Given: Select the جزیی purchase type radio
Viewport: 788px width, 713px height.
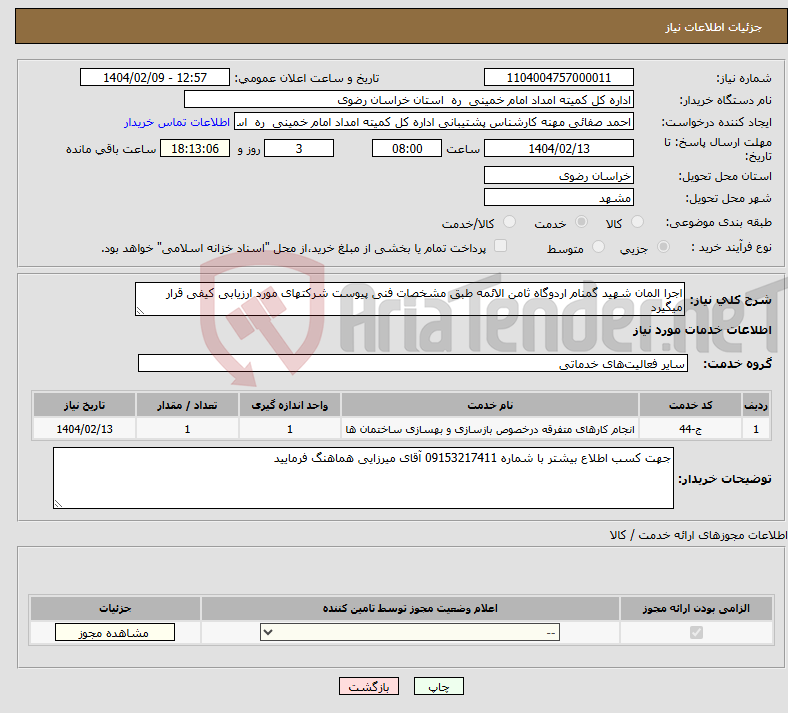Looking at the screenshot, I should click(663, 247).
